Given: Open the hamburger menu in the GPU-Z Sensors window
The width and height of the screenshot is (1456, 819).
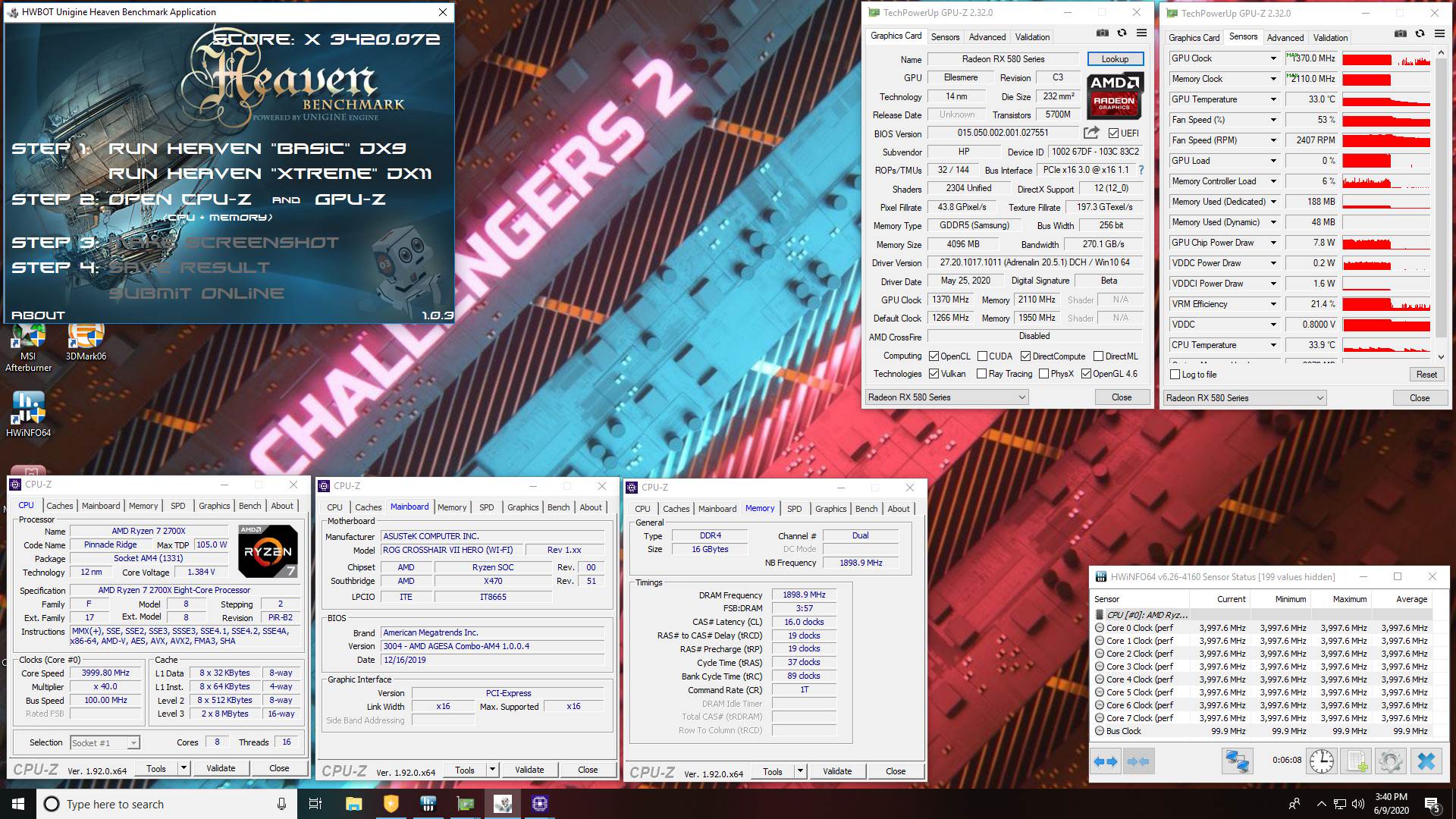Looking at the screenshot, I should click(1439, 34).
